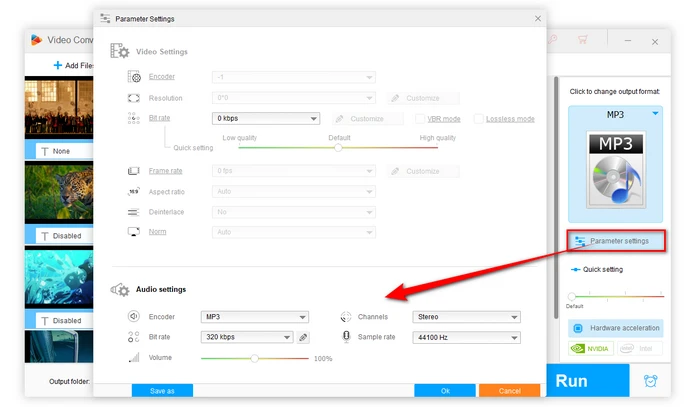The width and height of the screenshot is (700, 407).
Task: Open the Frame rate 0 fps dropdown
Action: point(294,171)
